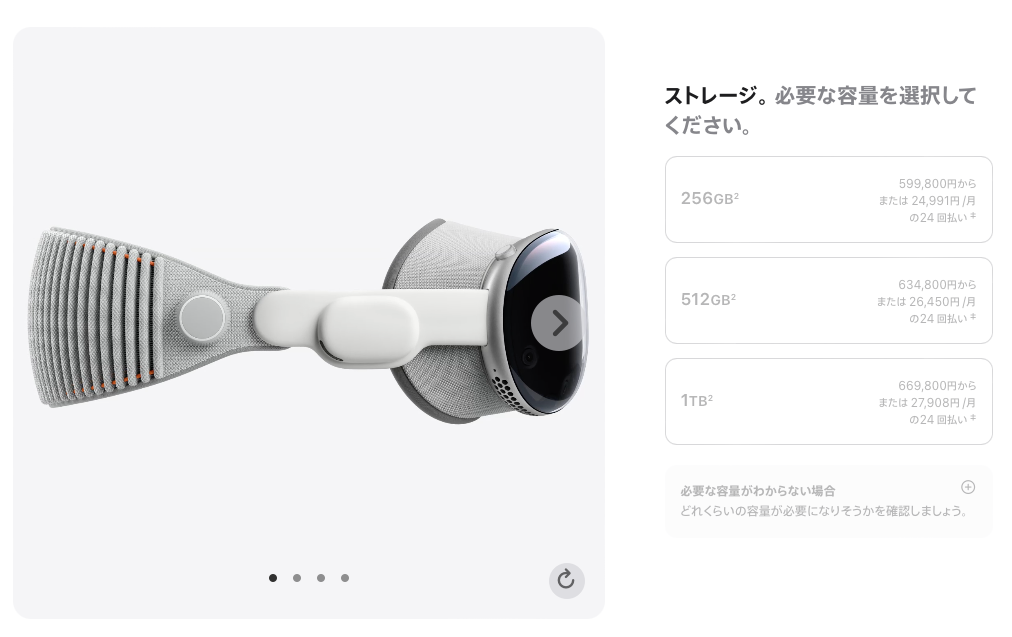This screenshot has height=637, width=1012.
Task: Jump to the second gallery dot
Action: [x=297, y=578]
